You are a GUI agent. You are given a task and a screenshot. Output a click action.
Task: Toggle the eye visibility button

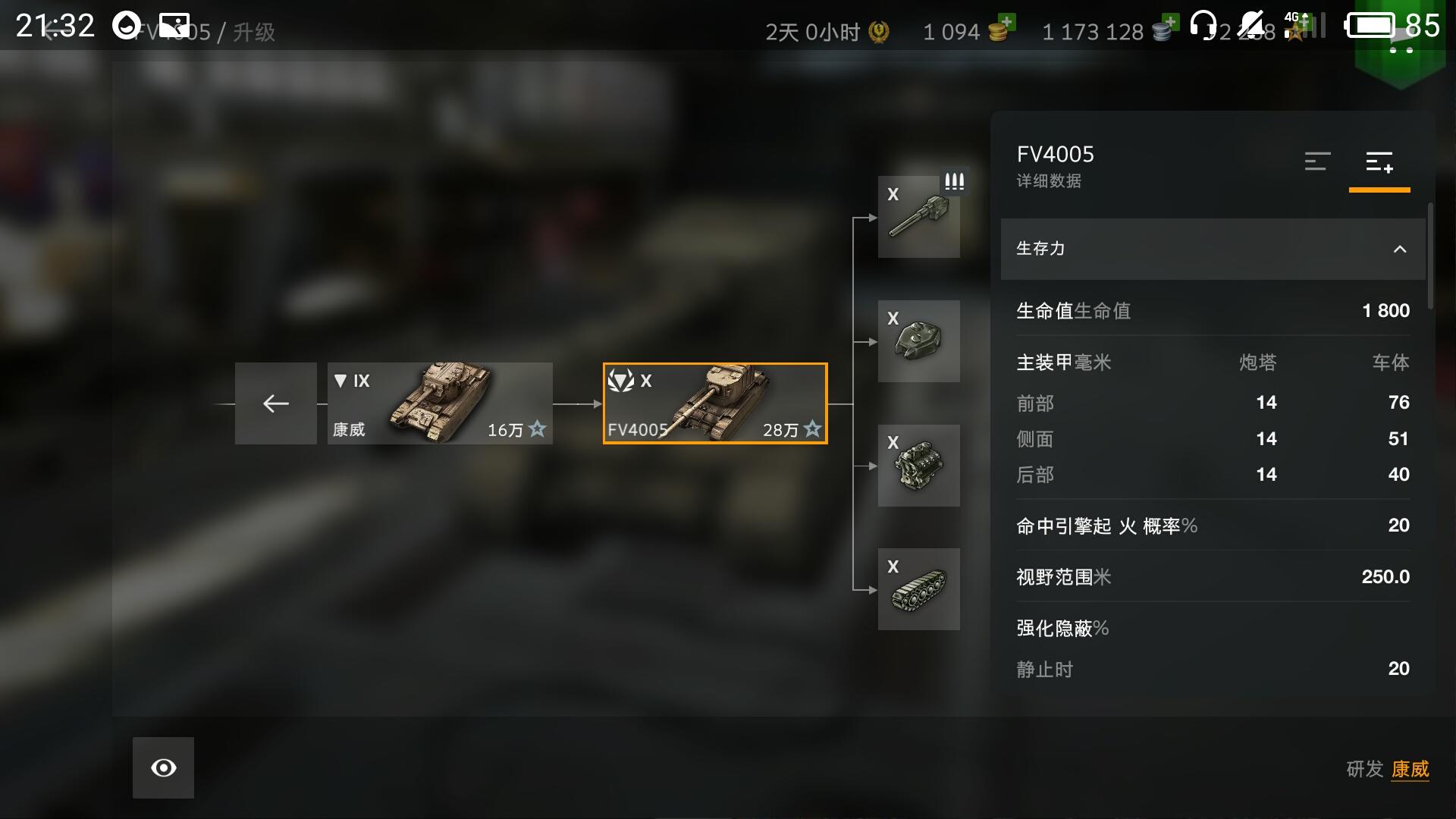(x=163, y=767)
